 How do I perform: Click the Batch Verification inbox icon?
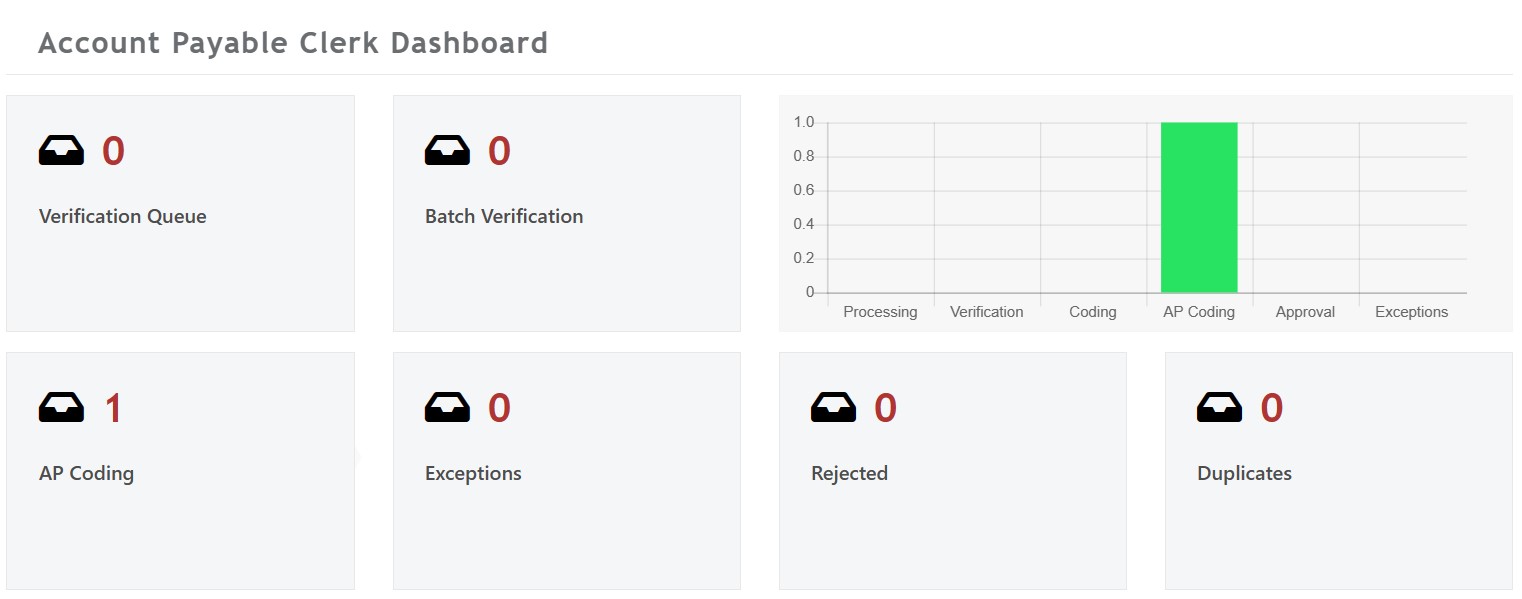(448, 150)
